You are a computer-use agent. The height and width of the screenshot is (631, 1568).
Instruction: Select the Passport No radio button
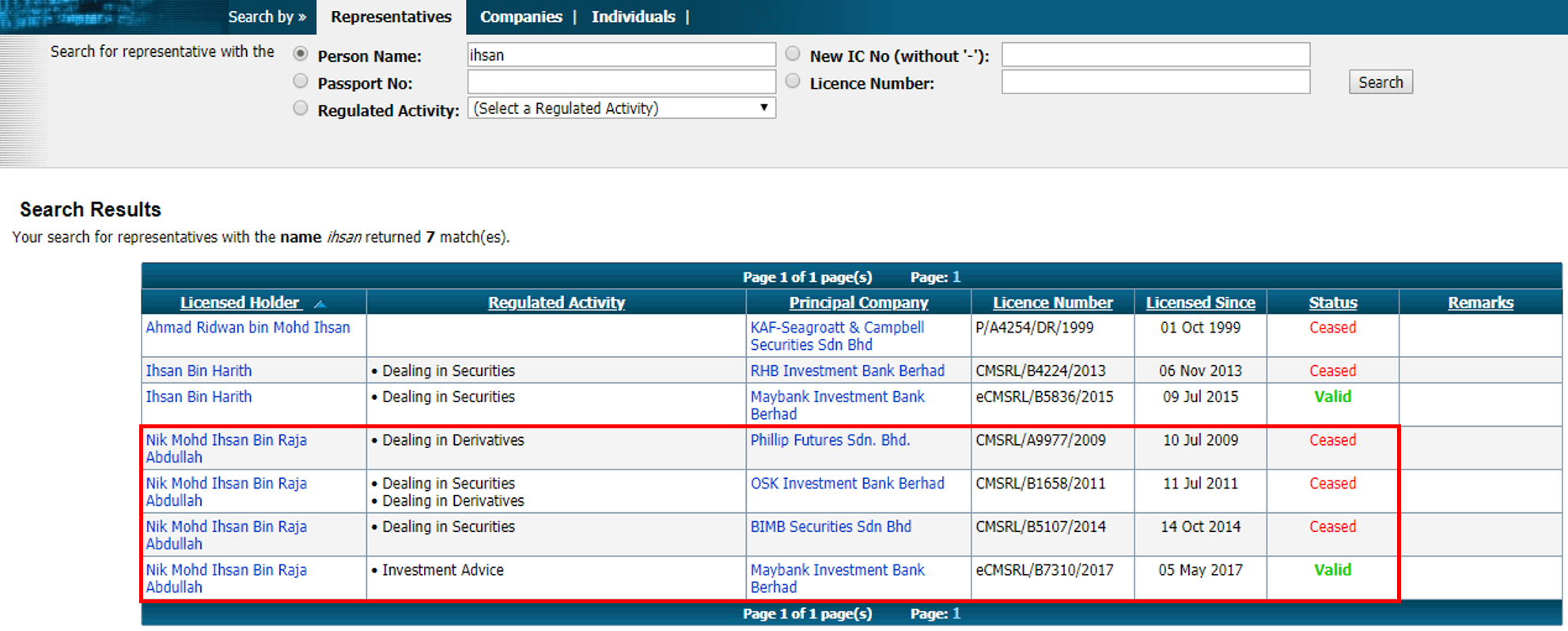pos(301,81)
